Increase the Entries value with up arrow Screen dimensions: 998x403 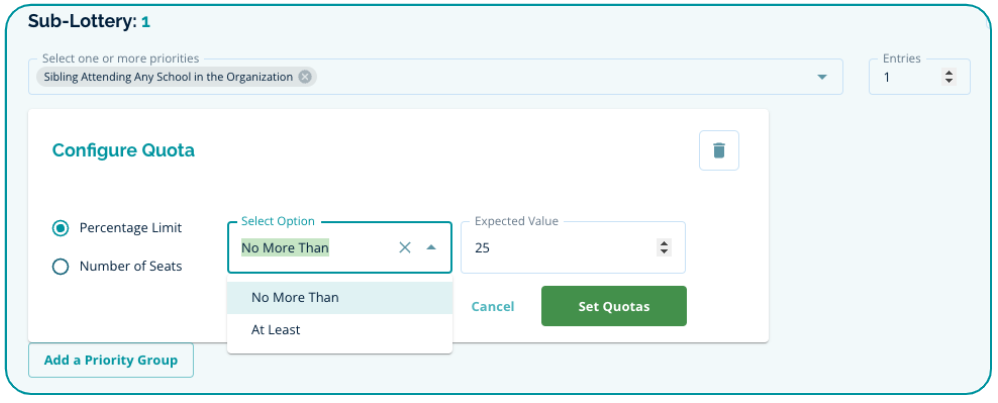click(950, 72)
